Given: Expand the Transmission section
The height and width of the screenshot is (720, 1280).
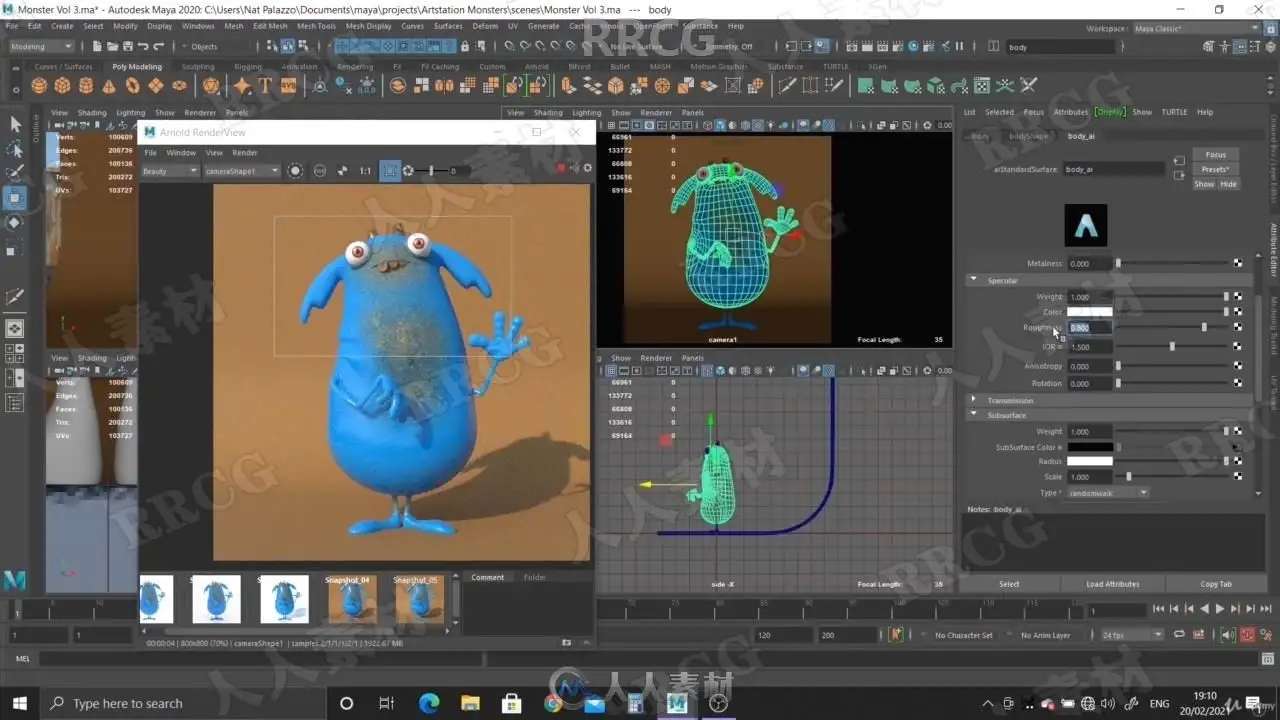Looking at the screenshot, I should (x=973, y=400).
